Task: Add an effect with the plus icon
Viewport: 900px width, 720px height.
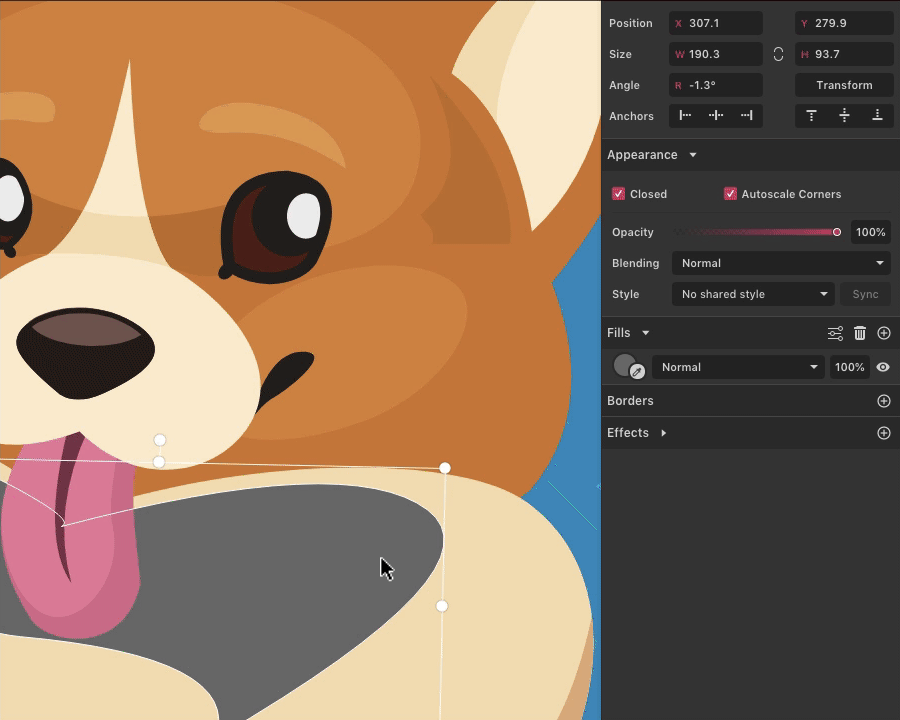Action: (x=883, y=433)
